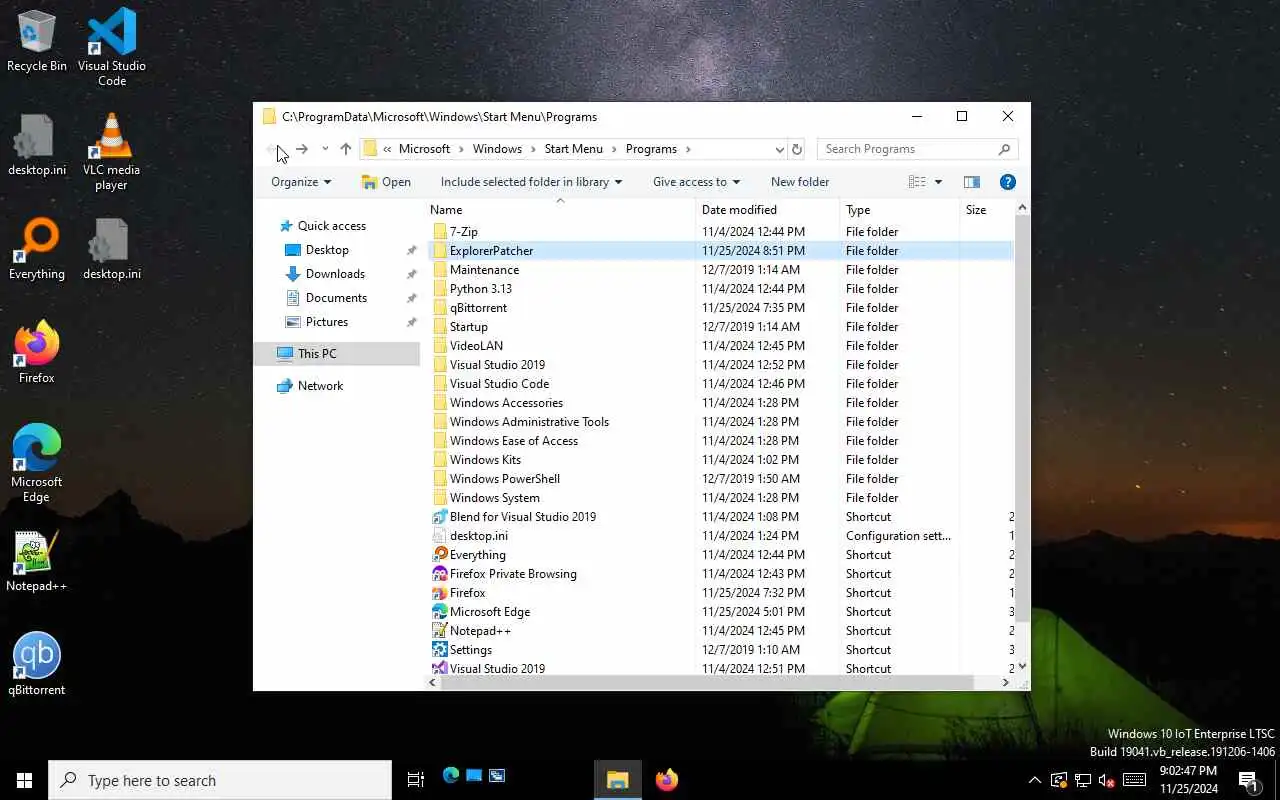Click New folder in toolbar
The image size is (1280, 800).
click(x=800, y=182)
